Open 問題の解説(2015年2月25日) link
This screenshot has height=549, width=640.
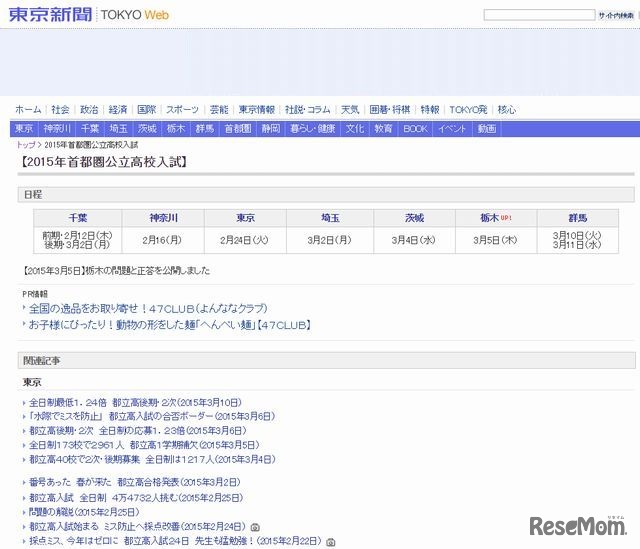[x=84, y=512]
